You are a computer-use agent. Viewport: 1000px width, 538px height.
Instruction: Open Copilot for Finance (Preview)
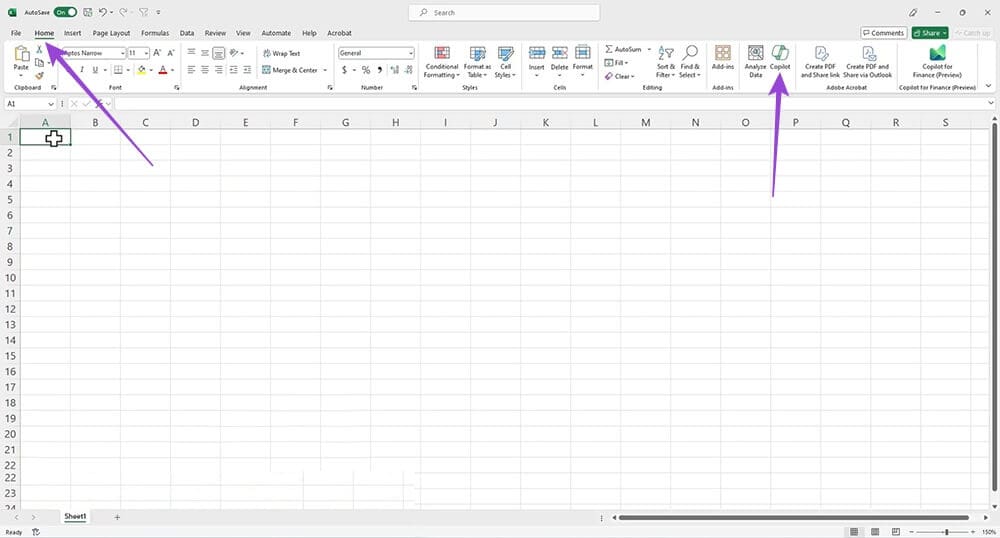coord(937,61)
